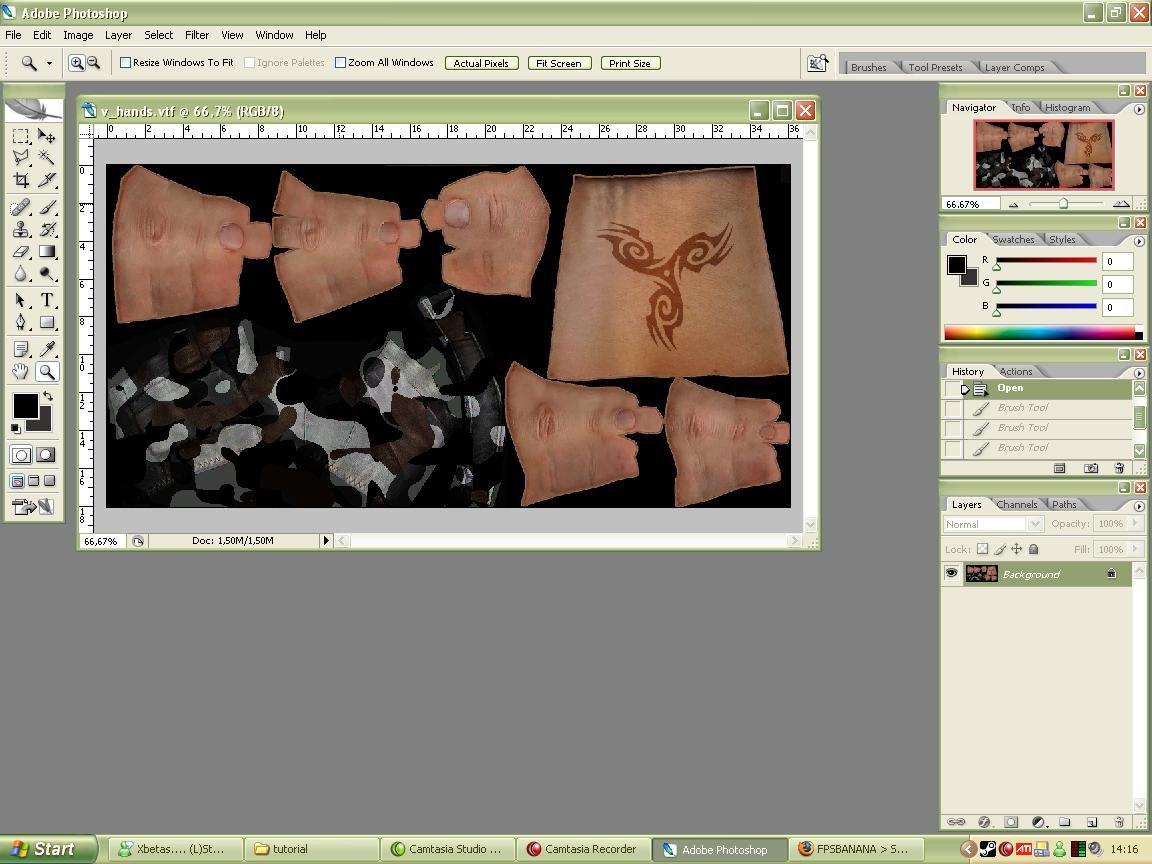Open the Layers panel flyout menu arrow
The image size is (1152, 864).
point(1139,505)
